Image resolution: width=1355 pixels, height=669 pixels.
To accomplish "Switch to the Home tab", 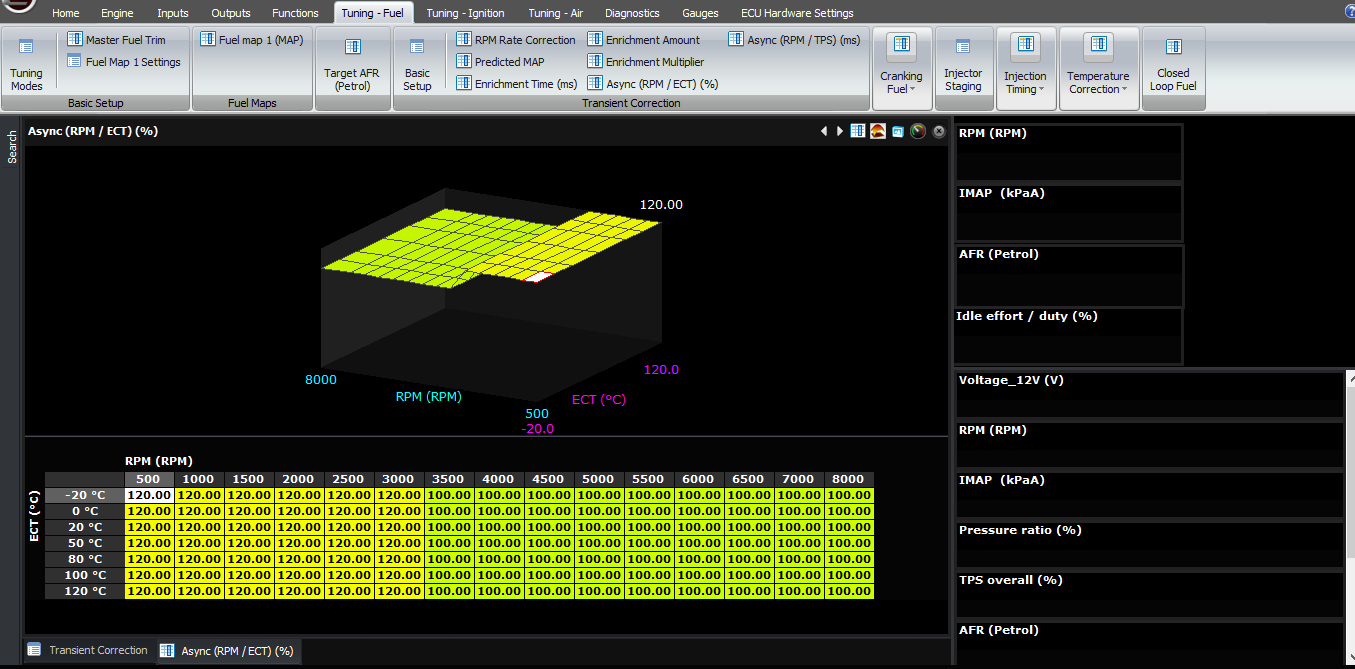I will [x=65, y=13].
